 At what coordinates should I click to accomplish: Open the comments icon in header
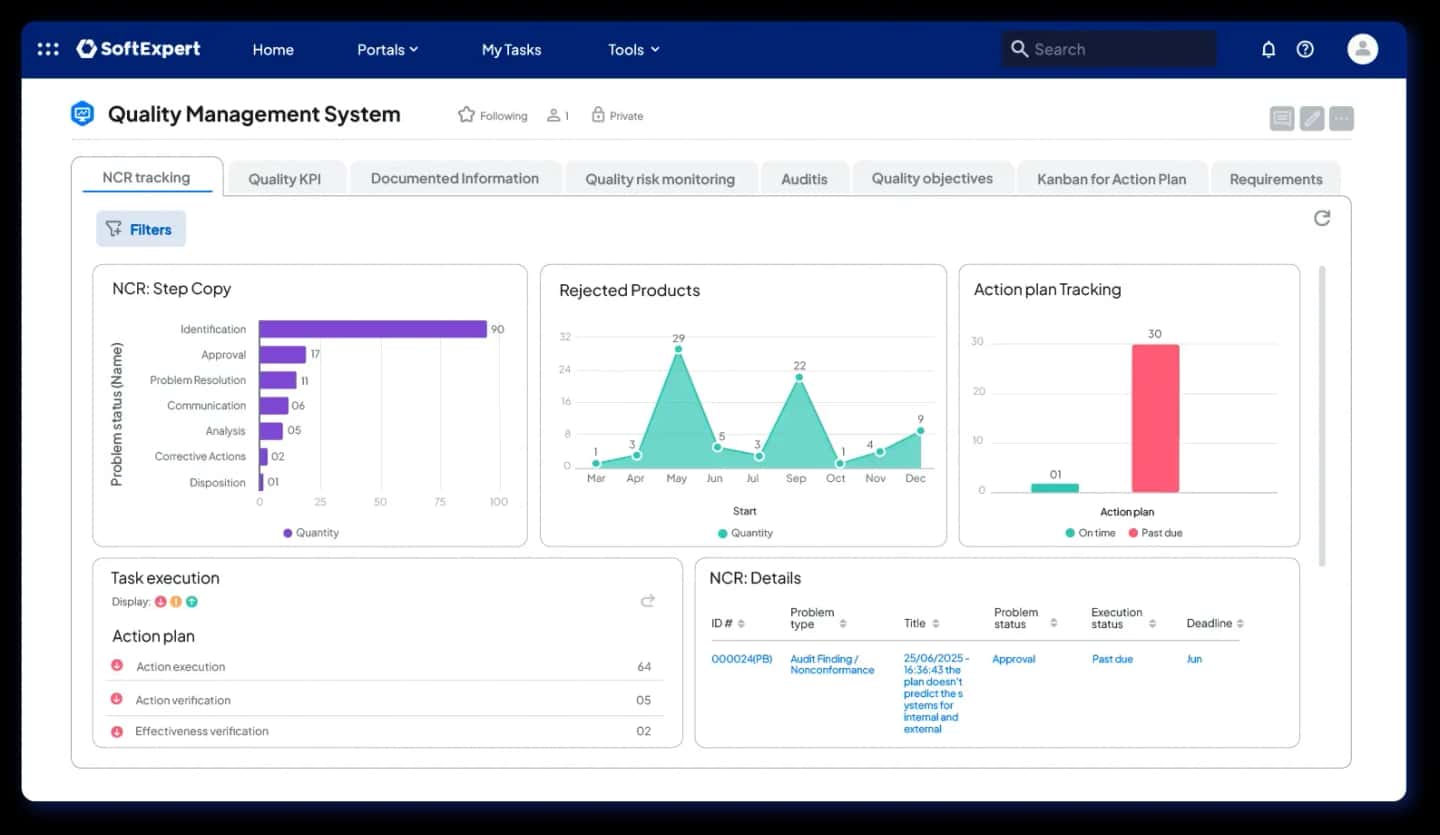coord(1282,119)
